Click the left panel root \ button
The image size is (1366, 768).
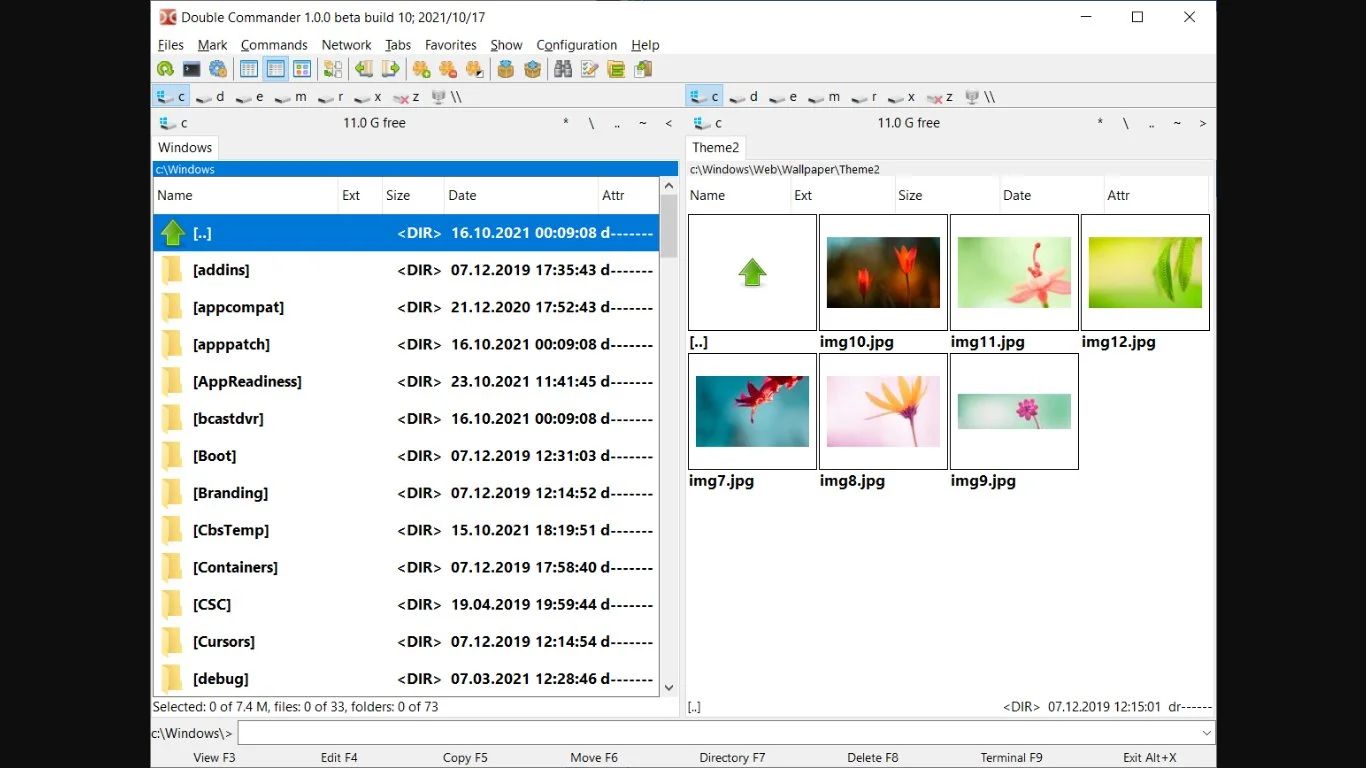(591, 123)
